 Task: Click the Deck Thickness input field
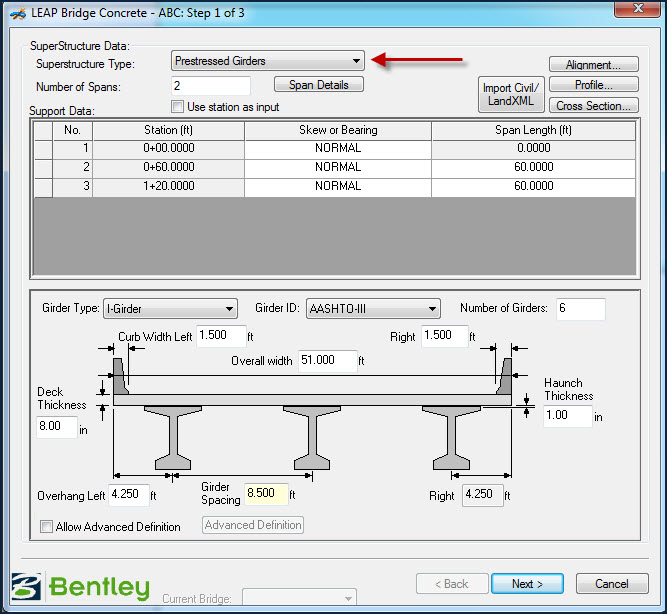[x=57, y=426]
